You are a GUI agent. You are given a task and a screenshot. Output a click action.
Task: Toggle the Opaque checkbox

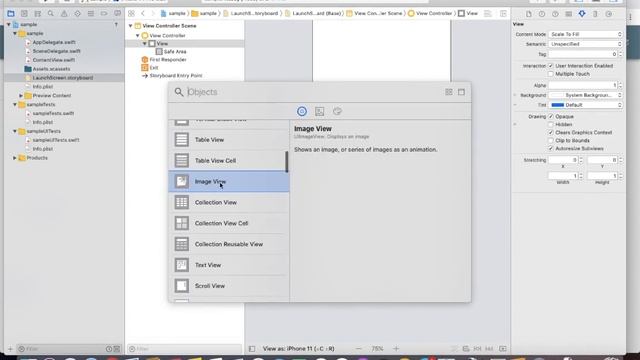(551, 116)
